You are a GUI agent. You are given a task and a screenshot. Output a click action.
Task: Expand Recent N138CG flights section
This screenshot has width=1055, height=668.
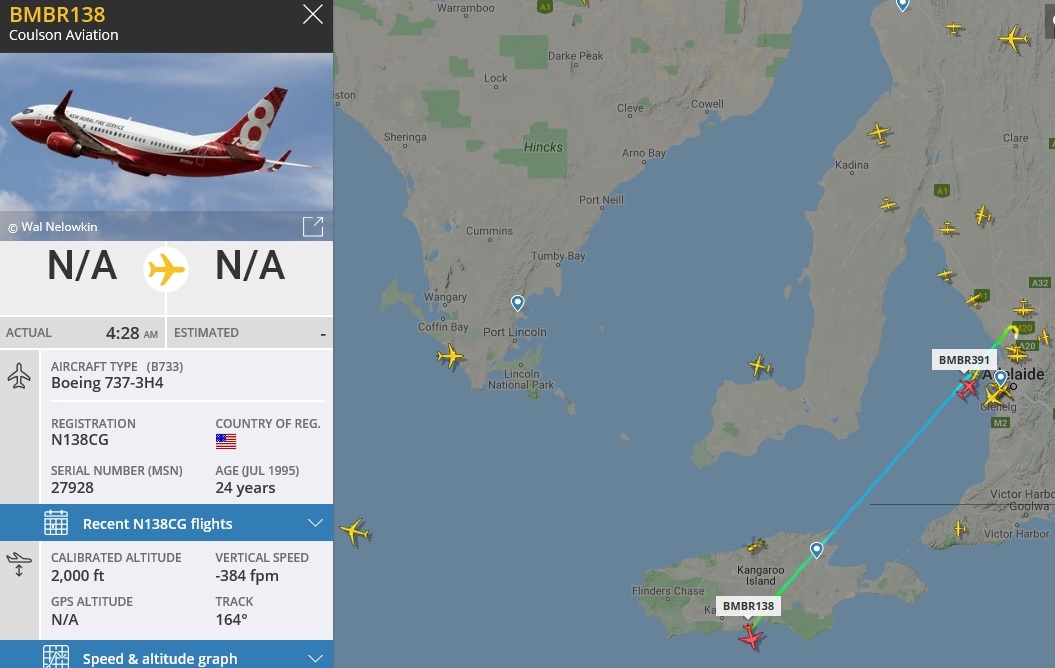tap(166, 523)
